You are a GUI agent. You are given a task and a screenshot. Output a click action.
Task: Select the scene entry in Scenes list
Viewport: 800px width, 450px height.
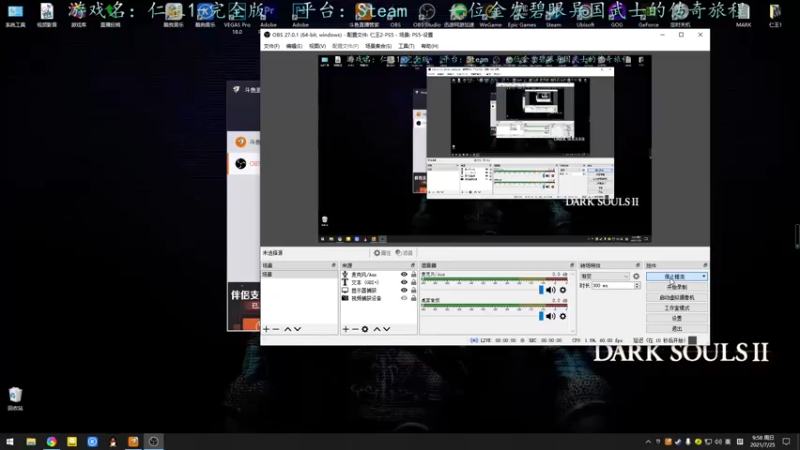pyautogui.click(x=299, y=274)
